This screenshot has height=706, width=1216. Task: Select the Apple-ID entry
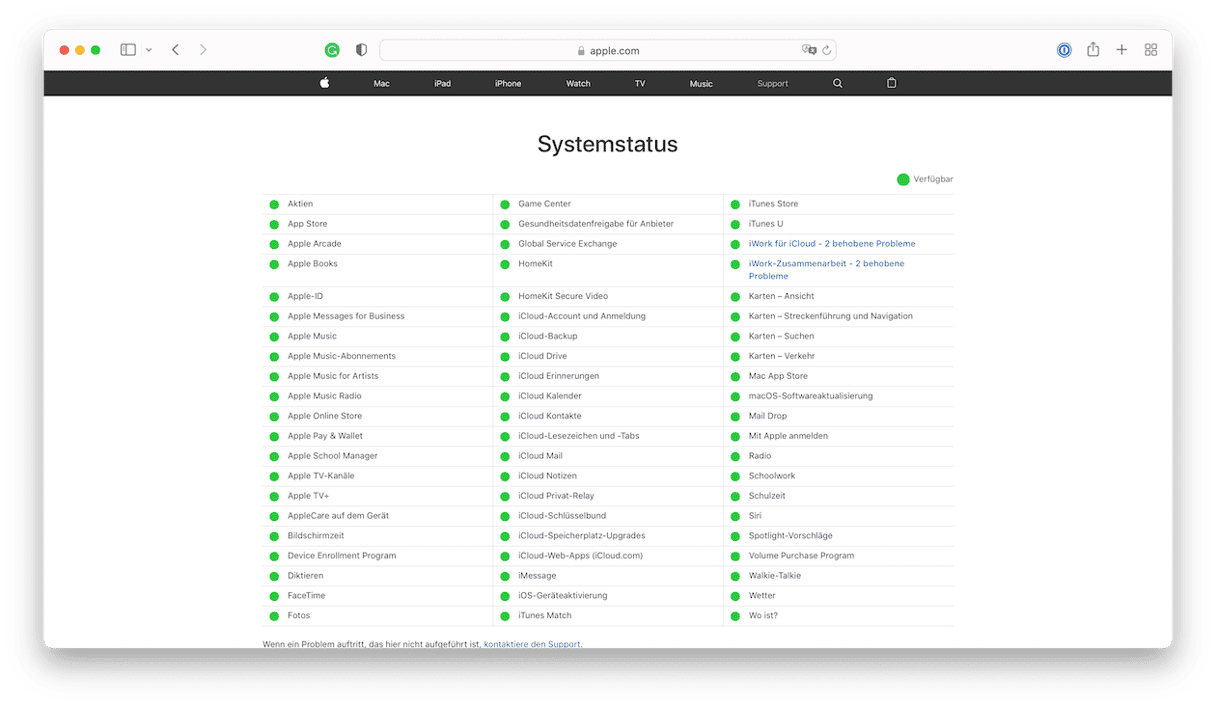click(305, 296)
